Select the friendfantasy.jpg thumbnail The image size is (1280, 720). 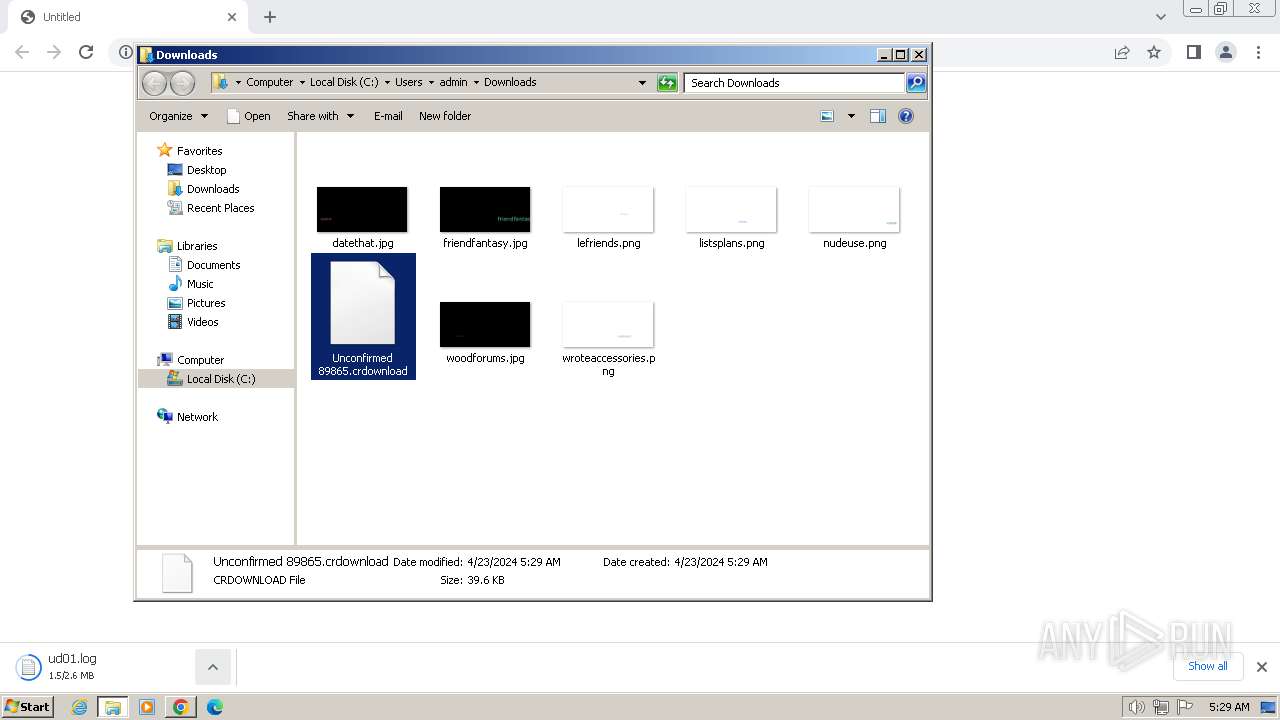[x=485, y=210]
